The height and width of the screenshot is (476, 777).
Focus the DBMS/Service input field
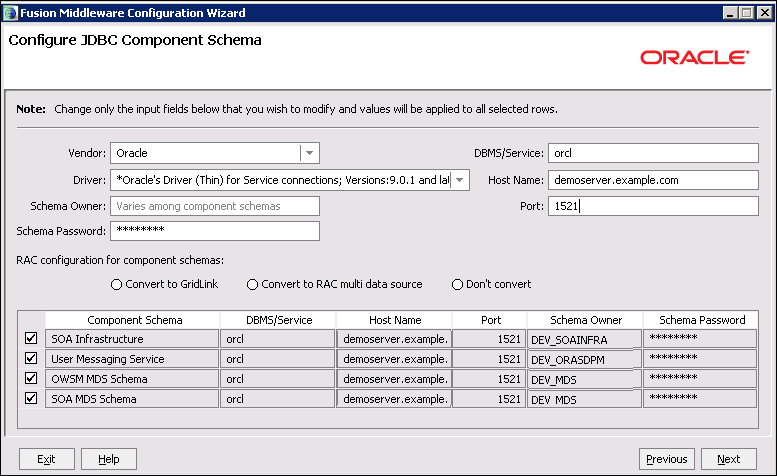653,153
